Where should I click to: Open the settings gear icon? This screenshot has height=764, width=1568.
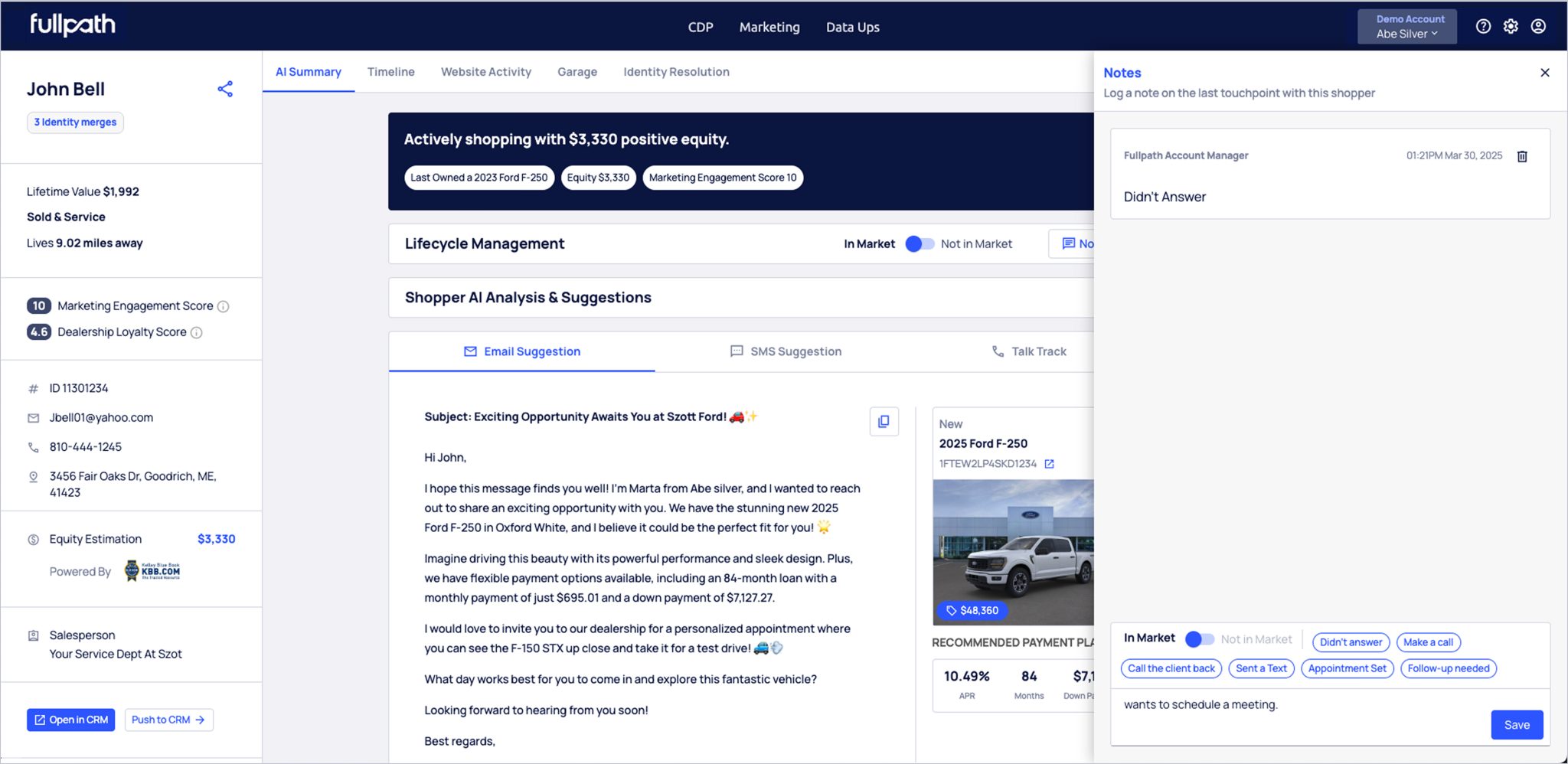pos(1511,27)
